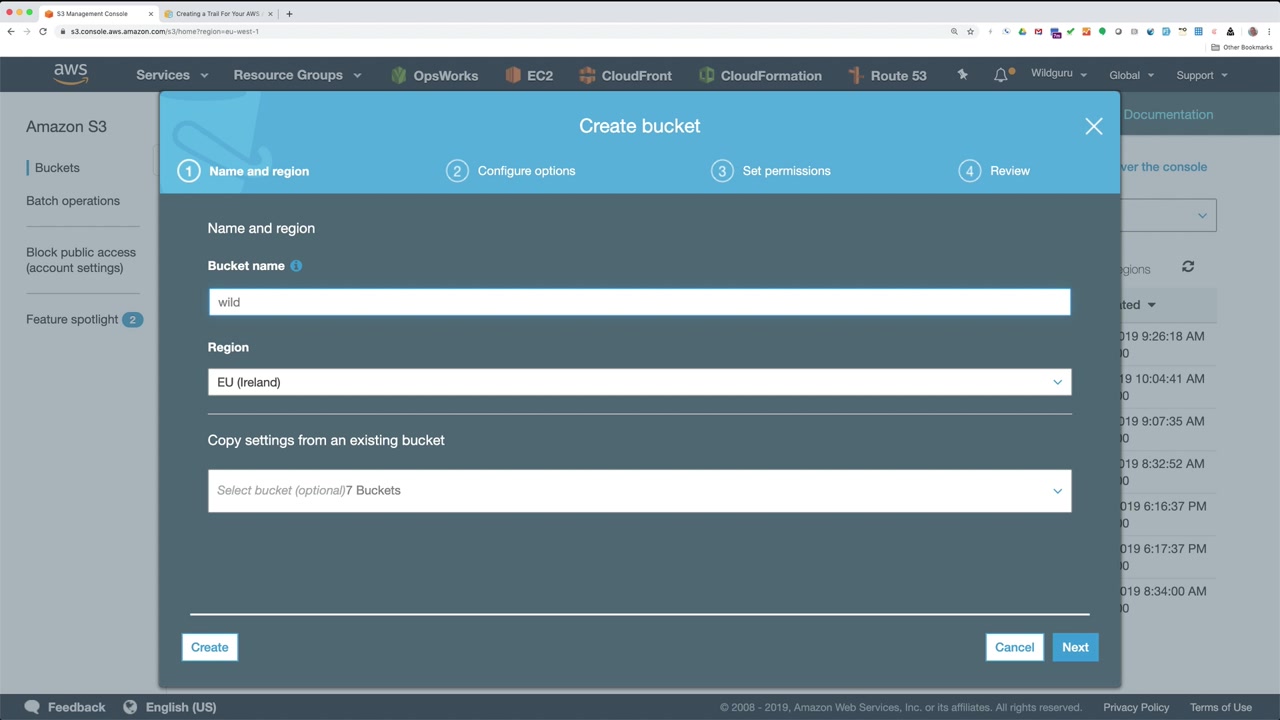
Task: Click the Create button
Action: pos(210,647)
